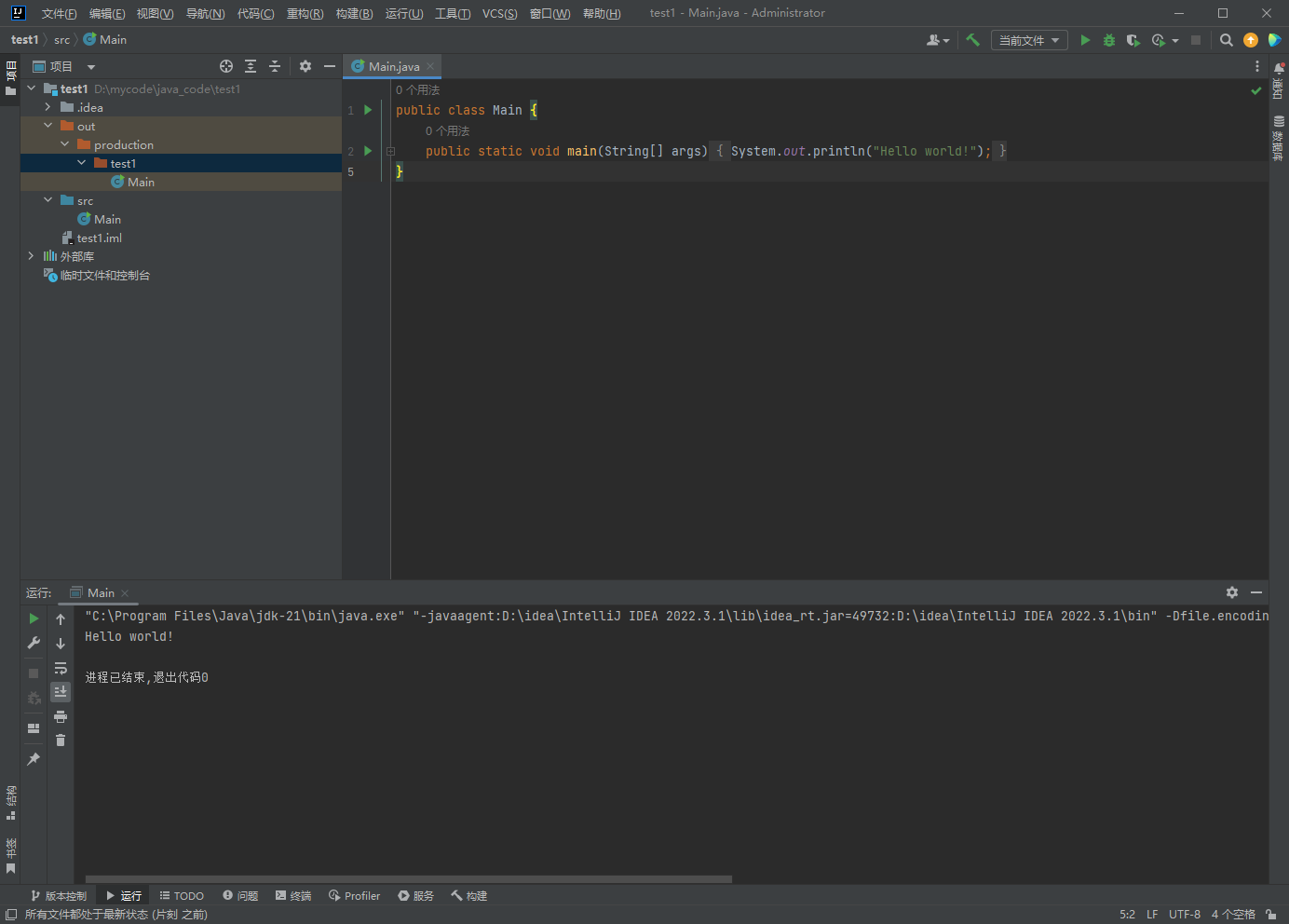Print run output with printer icon
The height and width of the screenshot is (924, 1289).
pos(61,716)
